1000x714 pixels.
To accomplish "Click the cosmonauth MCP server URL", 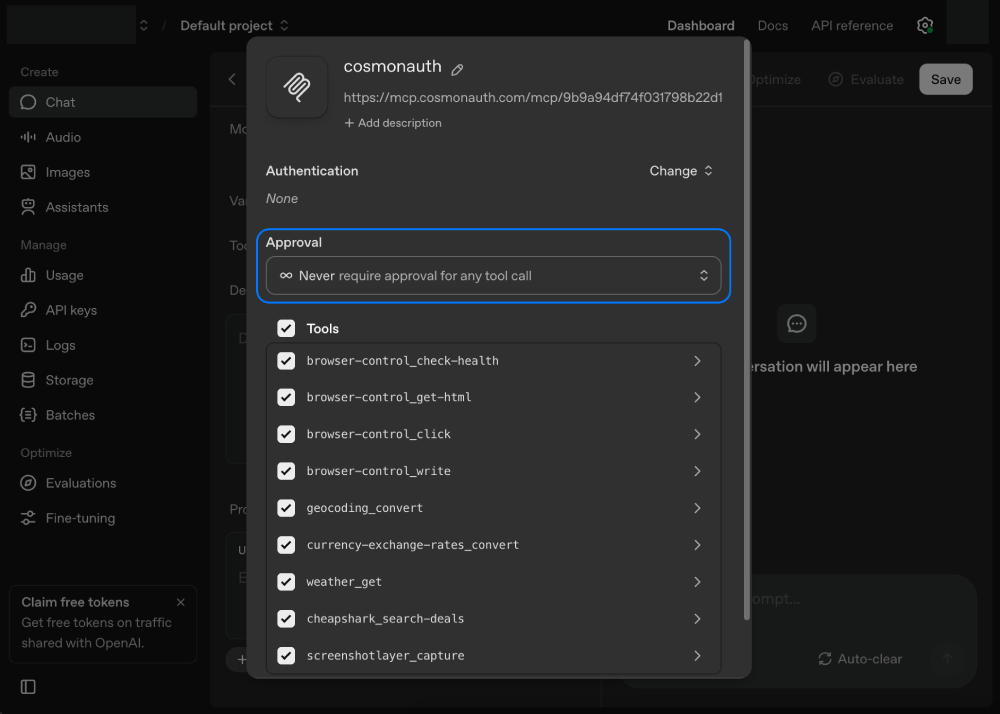I will coord(533,98).
